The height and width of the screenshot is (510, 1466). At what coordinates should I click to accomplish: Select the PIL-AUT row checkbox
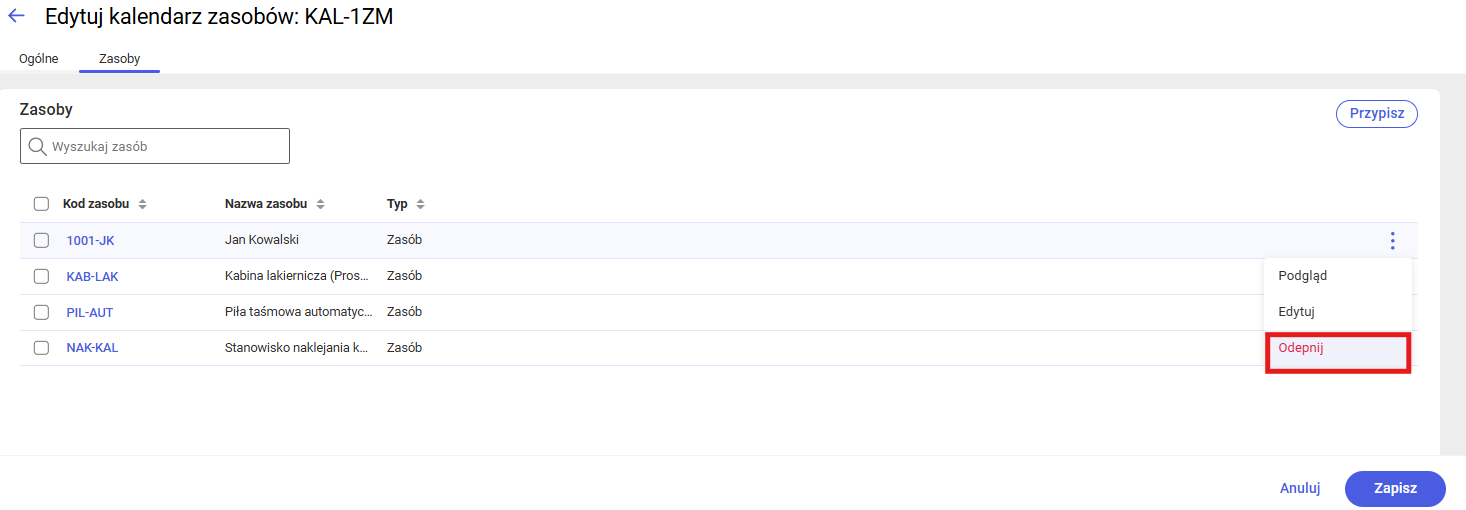(41, 312)
